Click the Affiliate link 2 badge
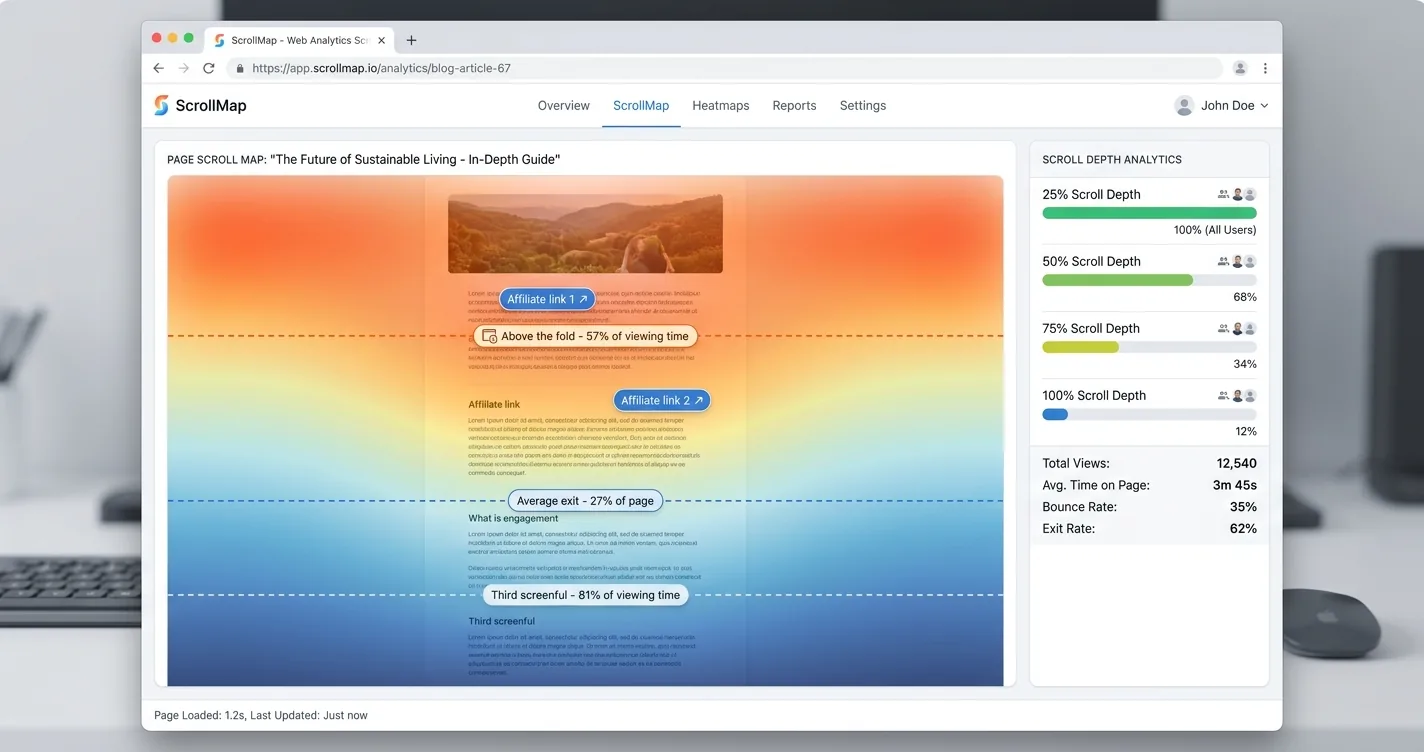The image size is (1424, 752). [x=662, y=400]
